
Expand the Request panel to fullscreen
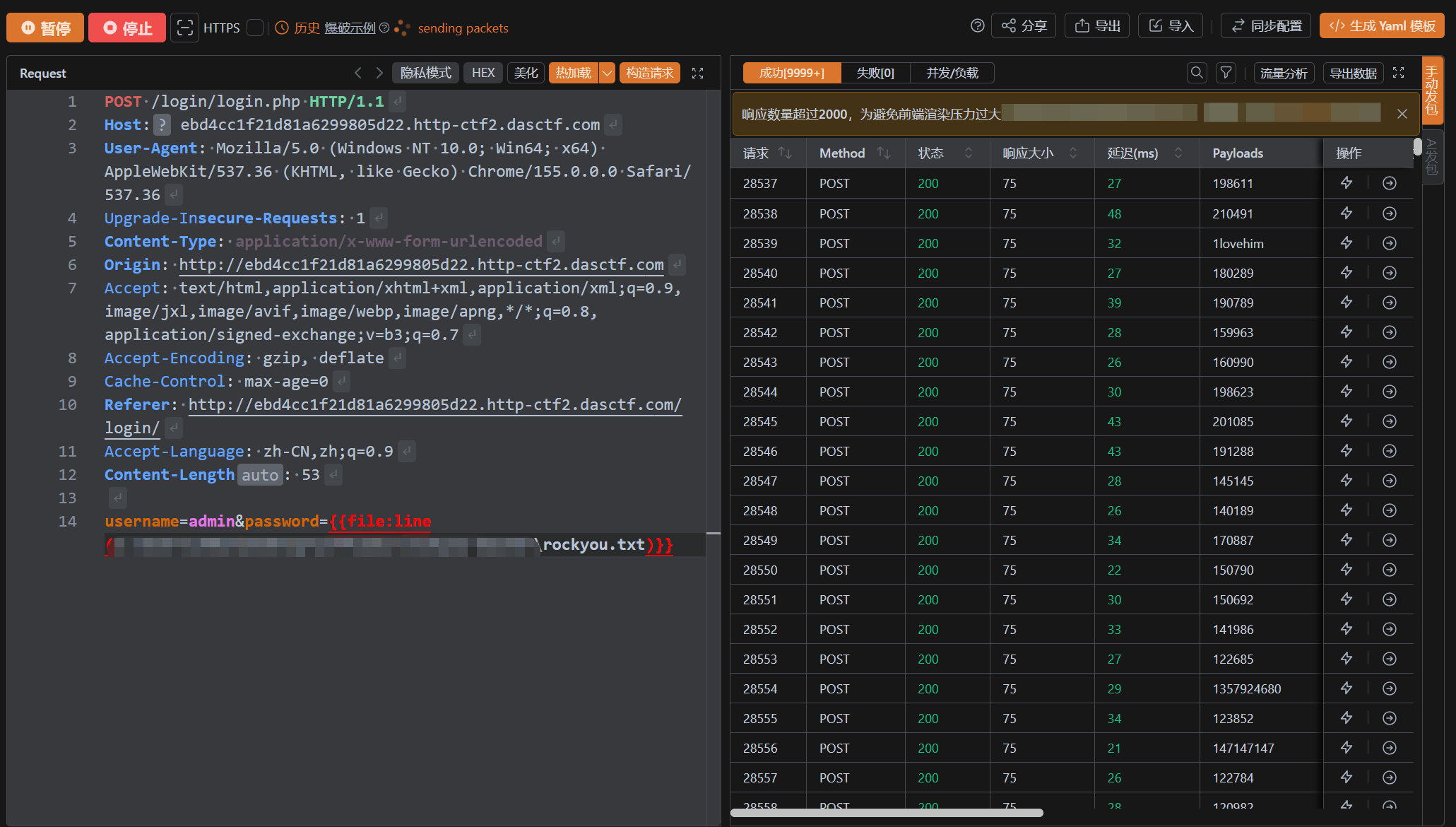[697, 73]
